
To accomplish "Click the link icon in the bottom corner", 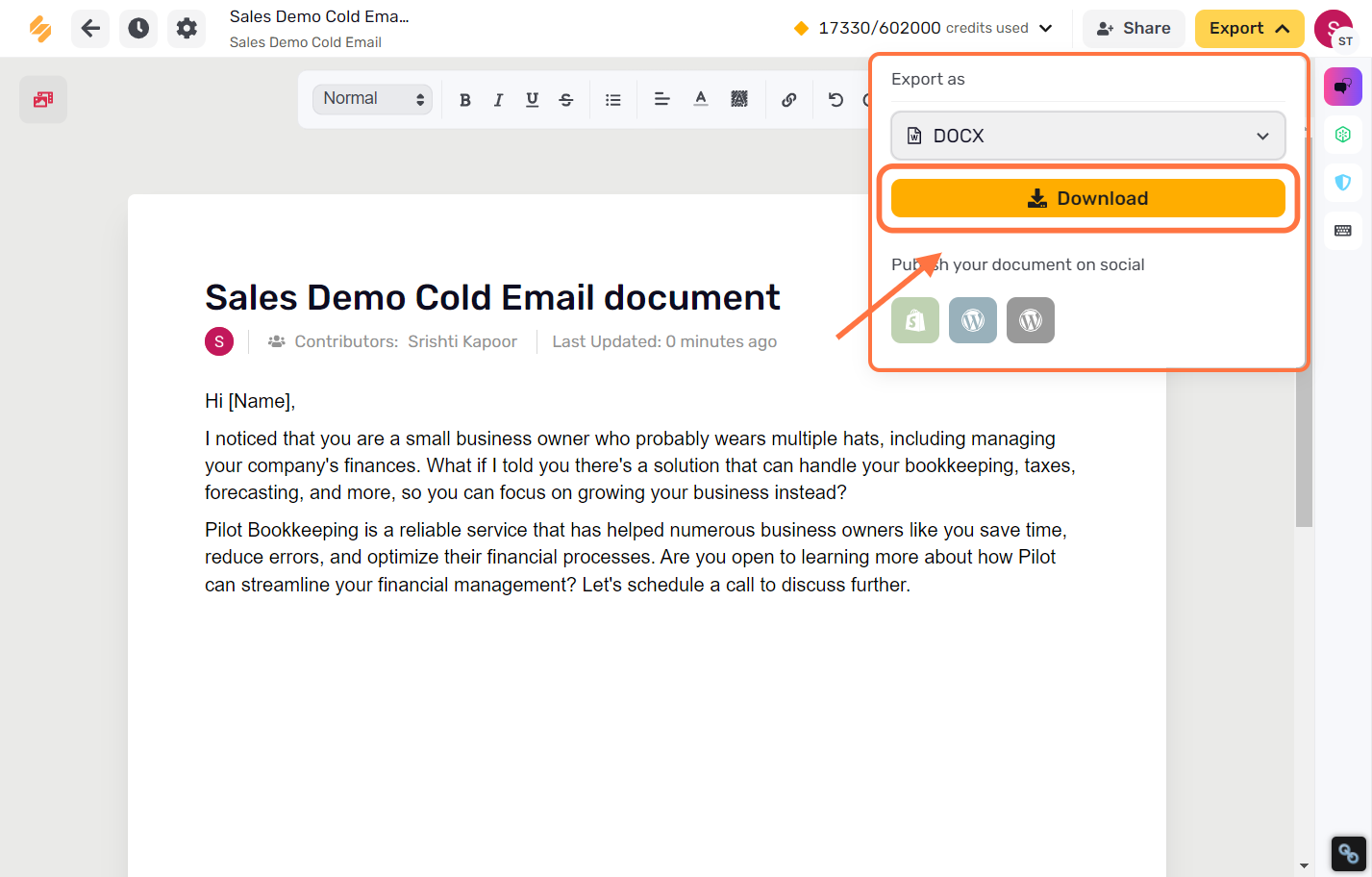I will click(x=1348, y=854).
